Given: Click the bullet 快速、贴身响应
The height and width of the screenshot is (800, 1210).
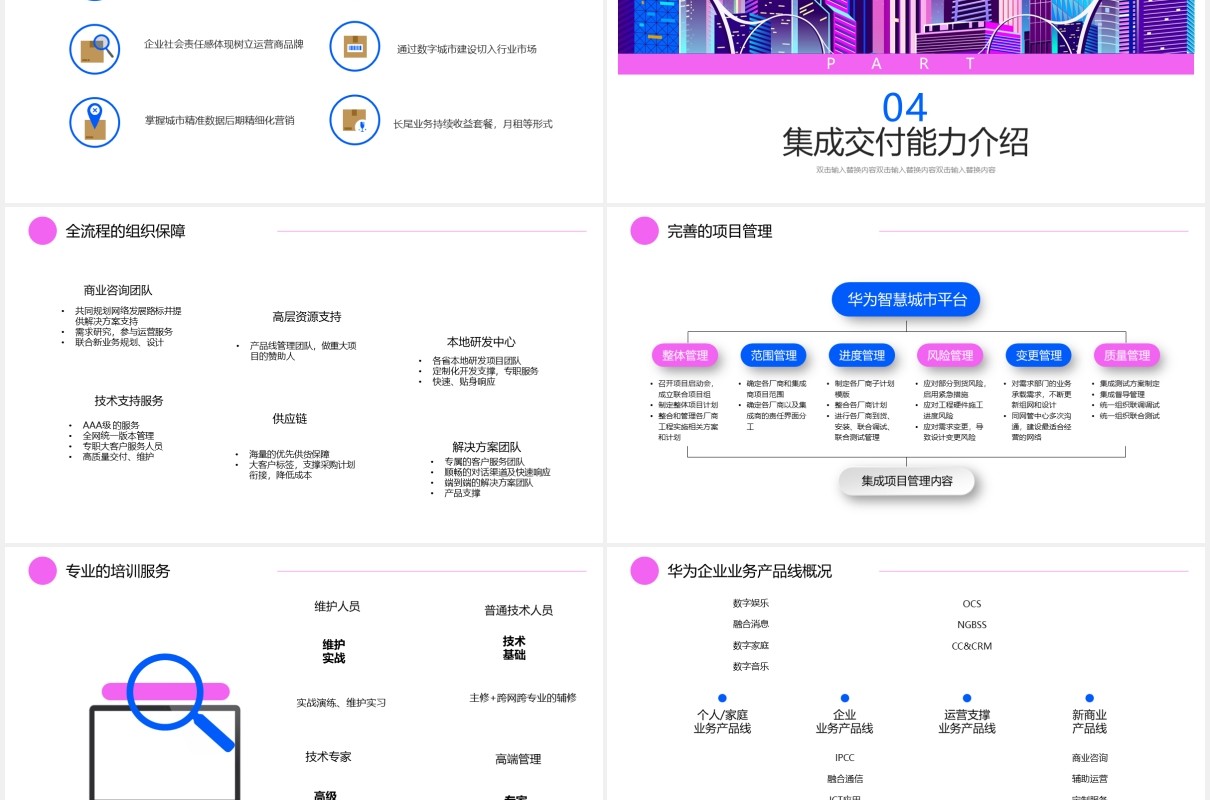Looking at the screenshot, I should pyautogui.click(x=463, y=381).
